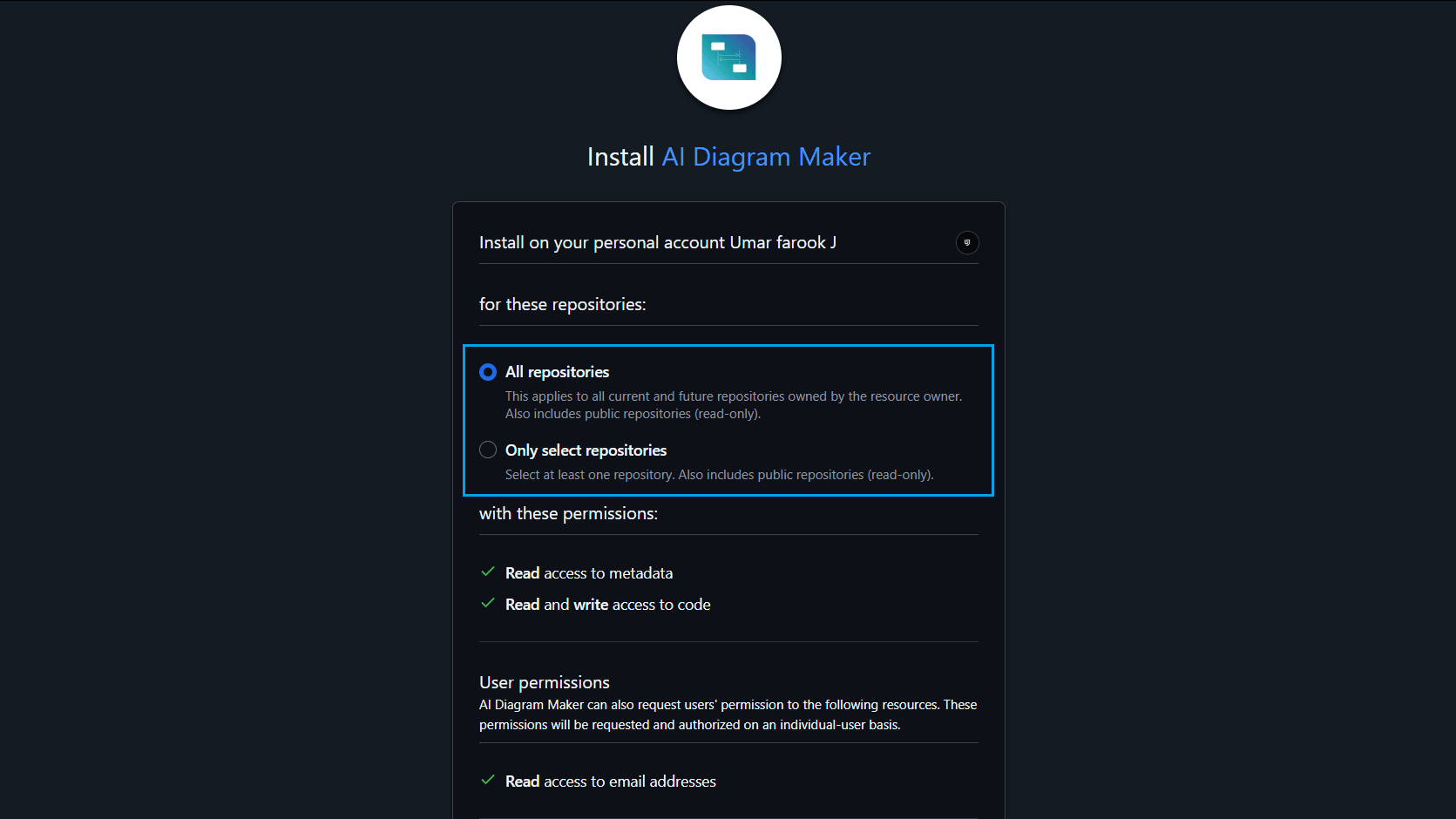Click the shield glyph on the account avatar

[967, 242]
